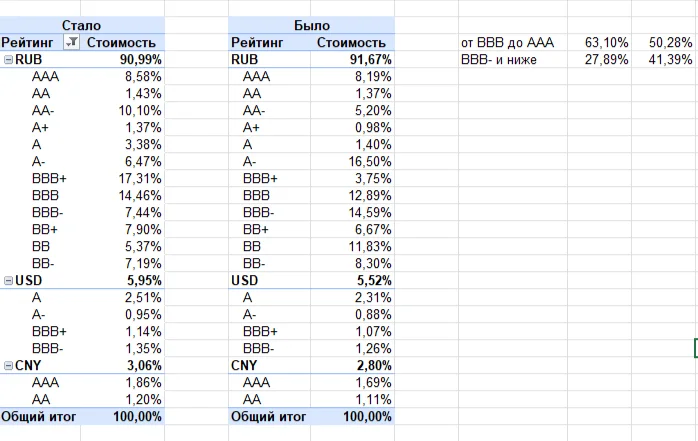This screenshot has width=698, height=441.
Task: Open the Рейтинг filter dropdown
Action: point(72,42)
